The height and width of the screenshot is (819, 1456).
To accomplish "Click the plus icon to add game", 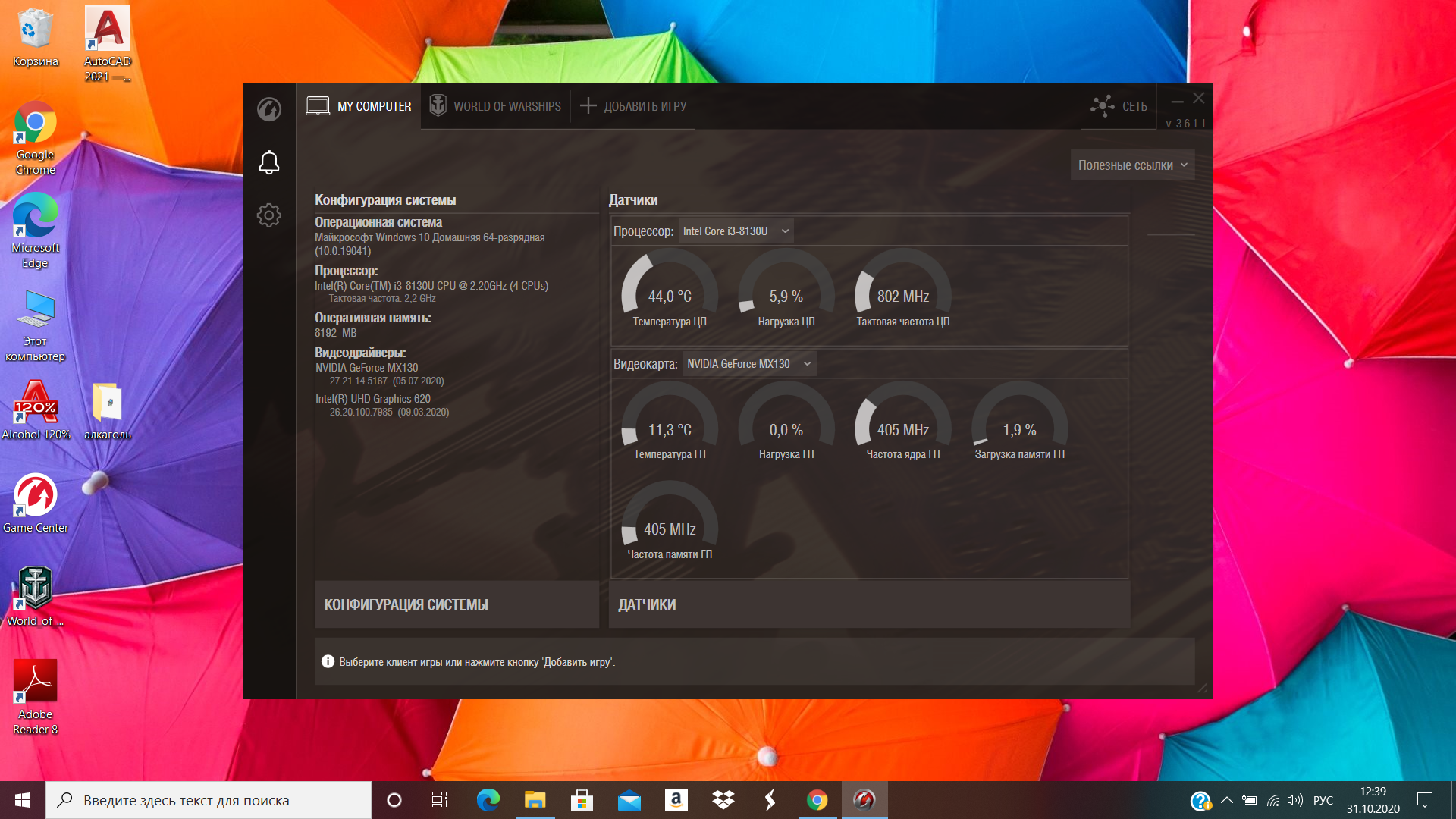I will (x=588, y=105).
